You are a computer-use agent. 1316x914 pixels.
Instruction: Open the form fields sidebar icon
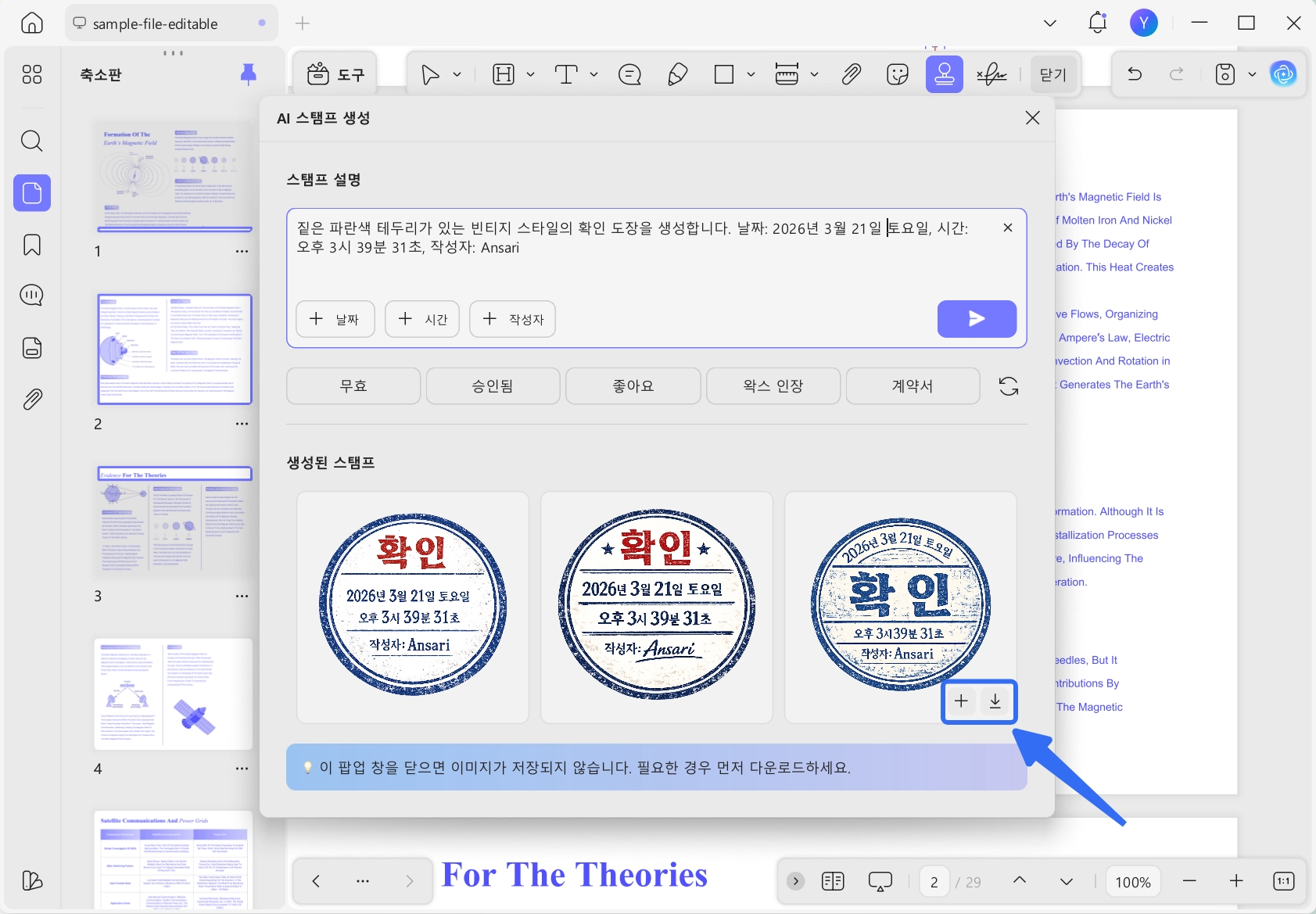(32, 347)
